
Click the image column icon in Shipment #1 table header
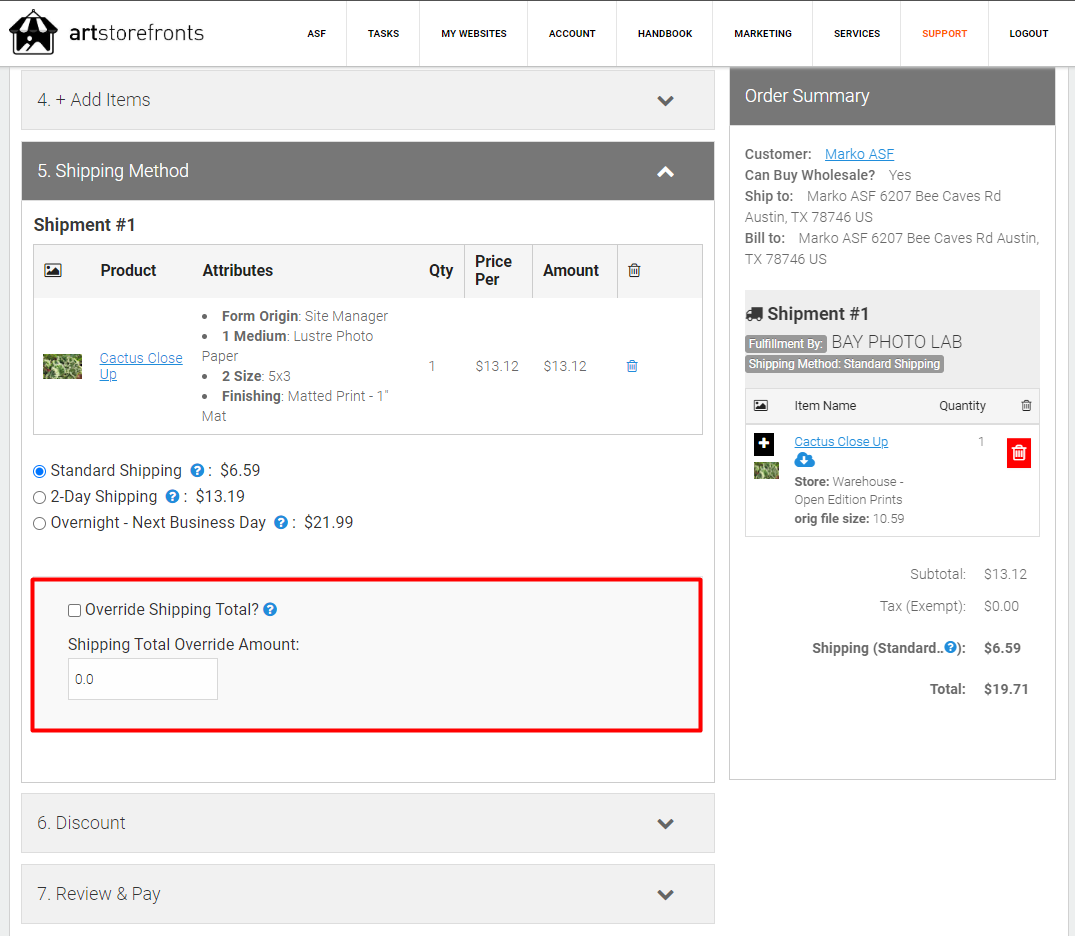(x=53, y=270)
